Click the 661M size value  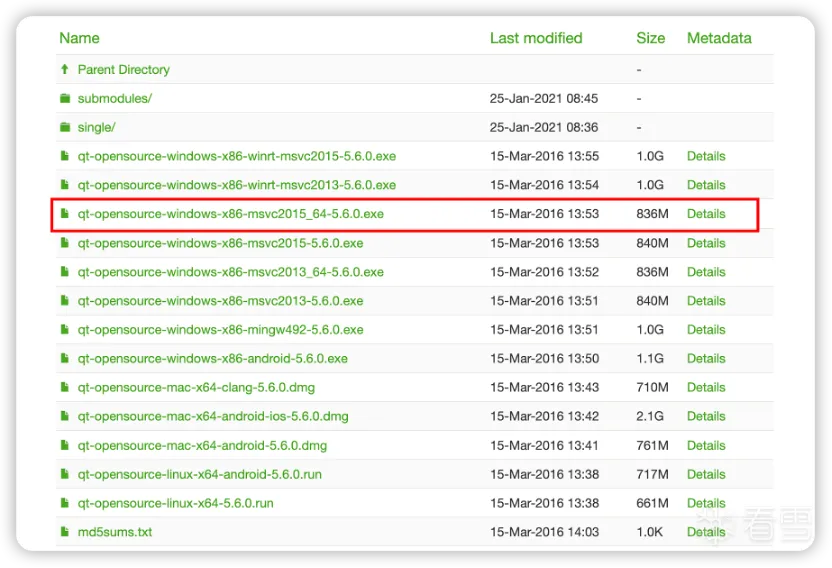point(652,503)
